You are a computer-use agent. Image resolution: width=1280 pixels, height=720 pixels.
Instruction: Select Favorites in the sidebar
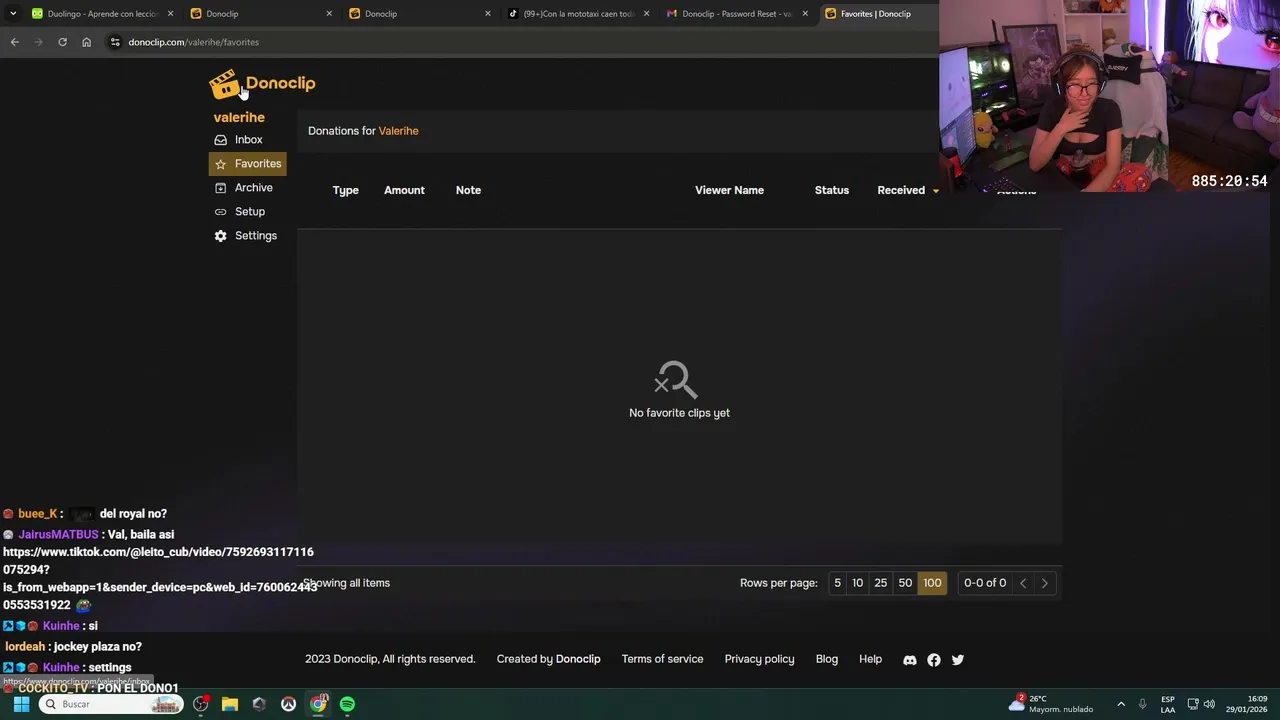(247, 164)
